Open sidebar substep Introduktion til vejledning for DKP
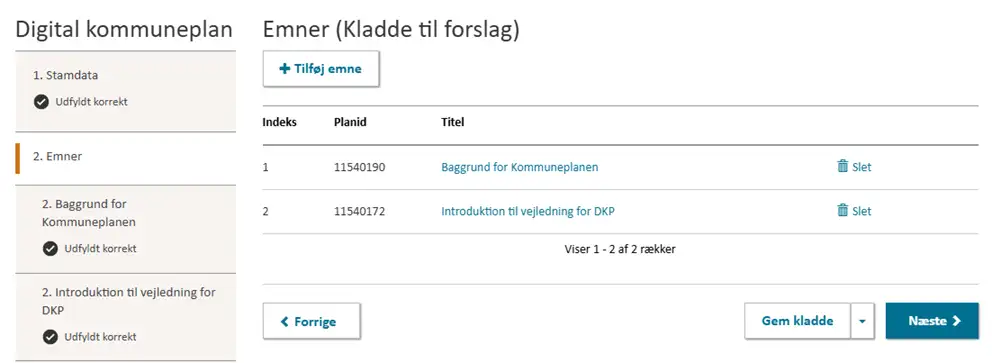The image size is (992, 363). [125, 317]
